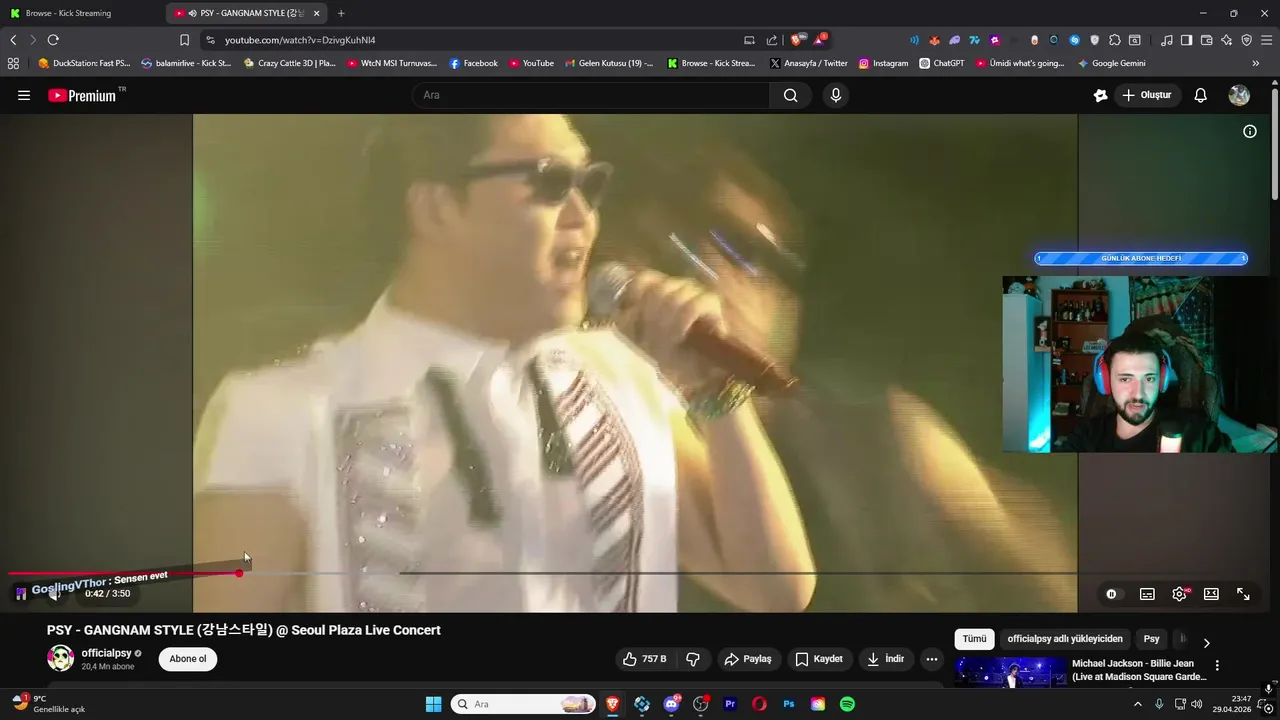The image size is (1280, 720).
Task: Open the apps grid in bookmarks bar
Action: (x=13, y=63)
